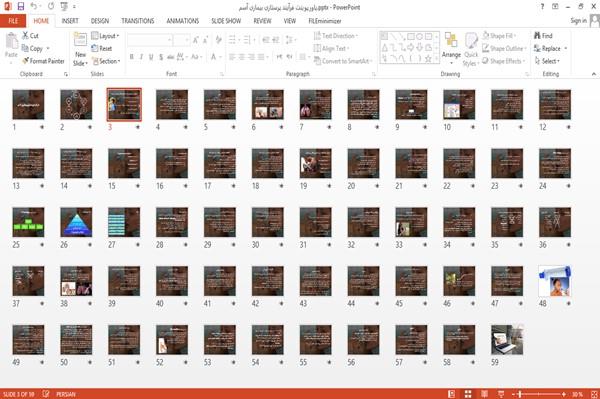
Task: Click the Copy icon in Clipboard group
Action: coord(25,48)
